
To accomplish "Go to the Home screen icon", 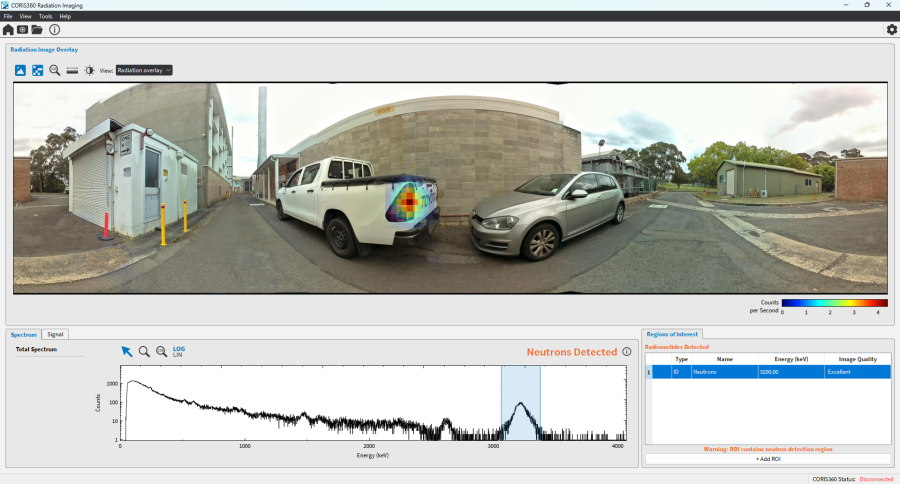I will [8, 29].
